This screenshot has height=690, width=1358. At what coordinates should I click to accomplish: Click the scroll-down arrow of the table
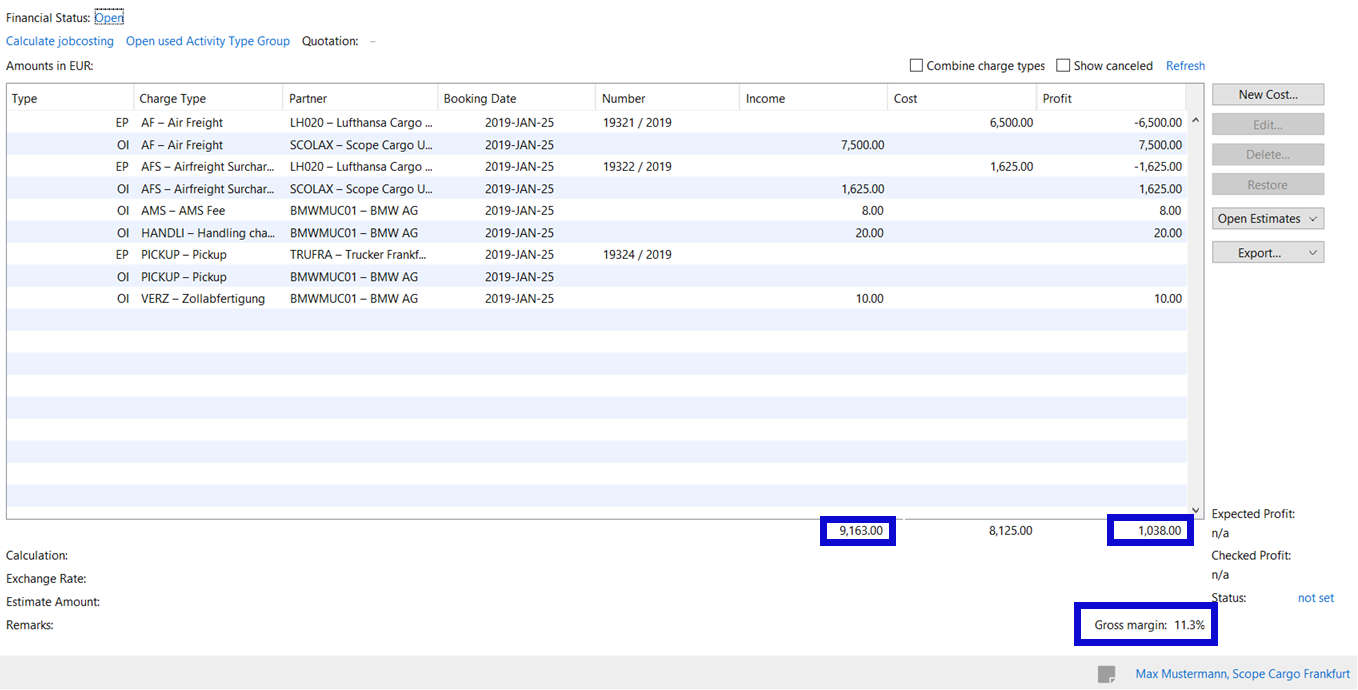click(x=1195, y=510)
